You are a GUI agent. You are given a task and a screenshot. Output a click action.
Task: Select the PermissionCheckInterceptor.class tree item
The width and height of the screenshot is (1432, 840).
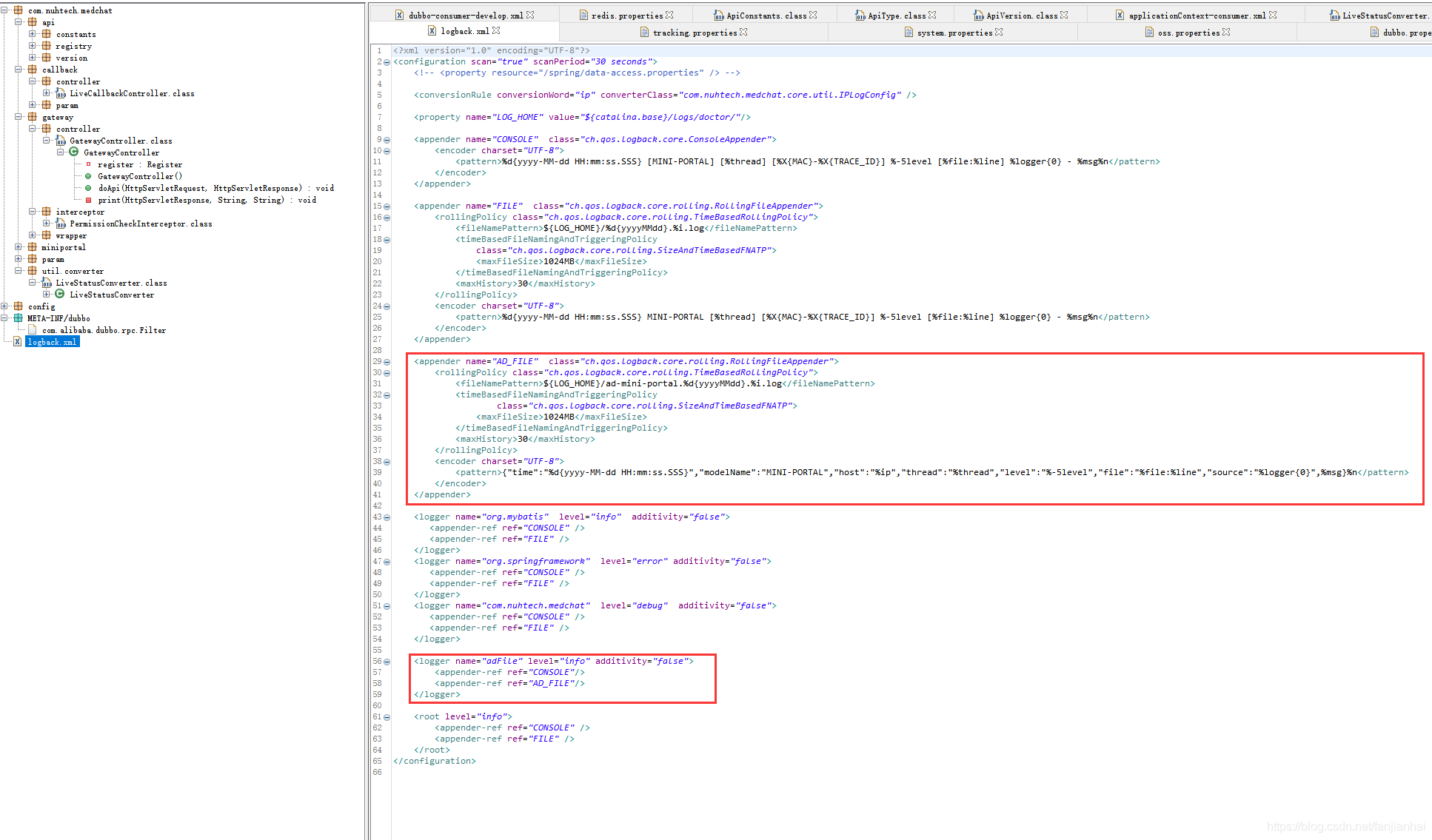tap(141, 224)
